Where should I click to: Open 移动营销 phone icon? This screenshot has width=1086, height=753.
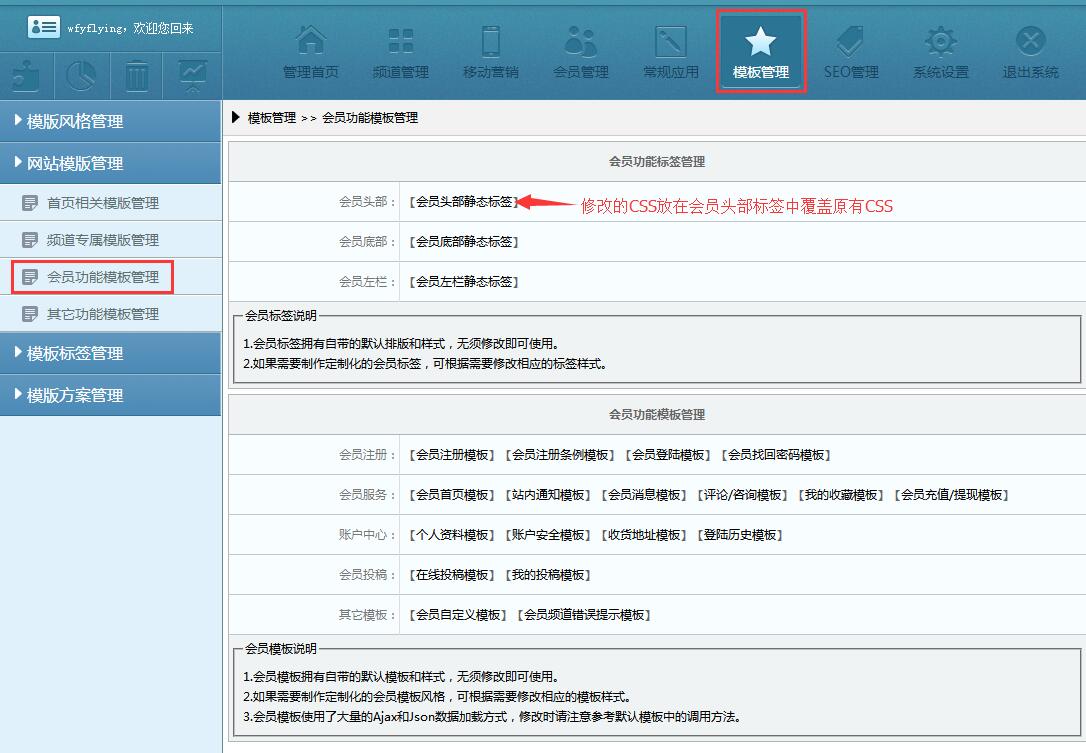tap(491, 42)
